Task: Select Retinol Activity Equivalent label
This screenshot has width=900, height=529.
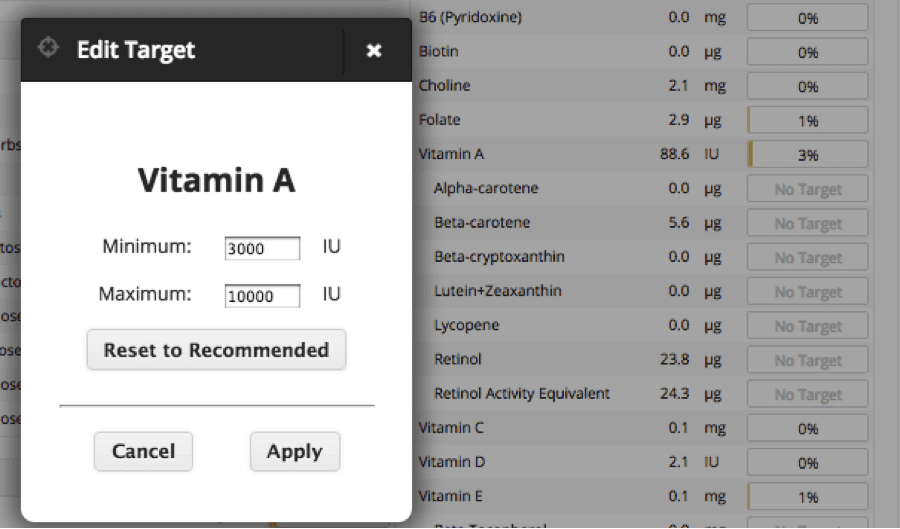Action: coord(522,393)
